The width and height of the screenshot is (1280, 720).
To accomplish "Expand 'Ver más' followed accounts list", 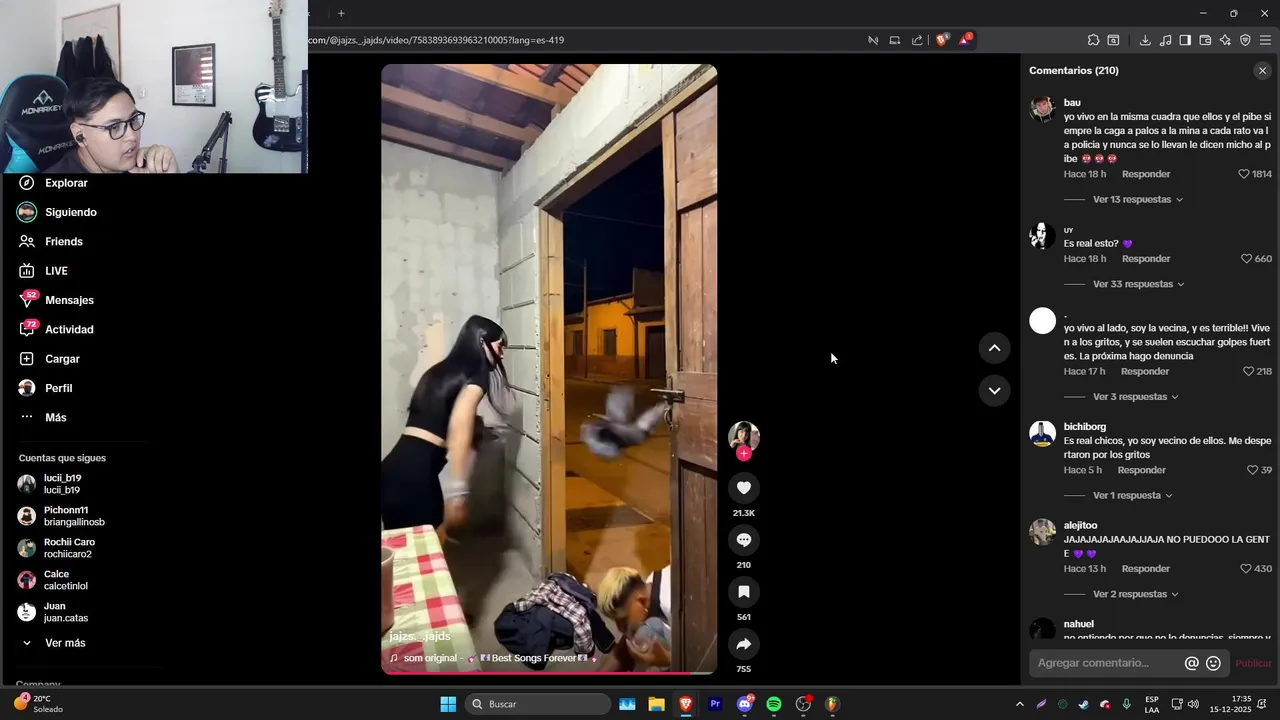I will tap(65, 643).
